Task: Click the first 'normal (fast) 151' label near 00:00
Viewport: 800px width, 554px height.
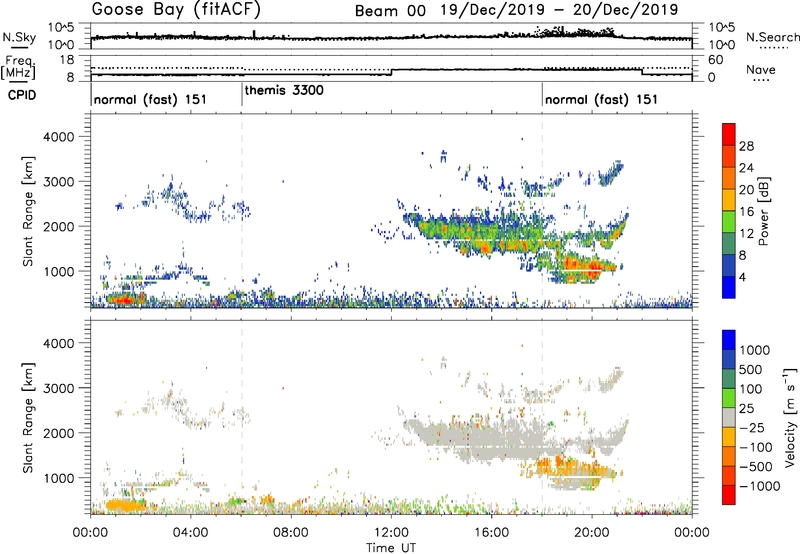Action: pos(150,99)
